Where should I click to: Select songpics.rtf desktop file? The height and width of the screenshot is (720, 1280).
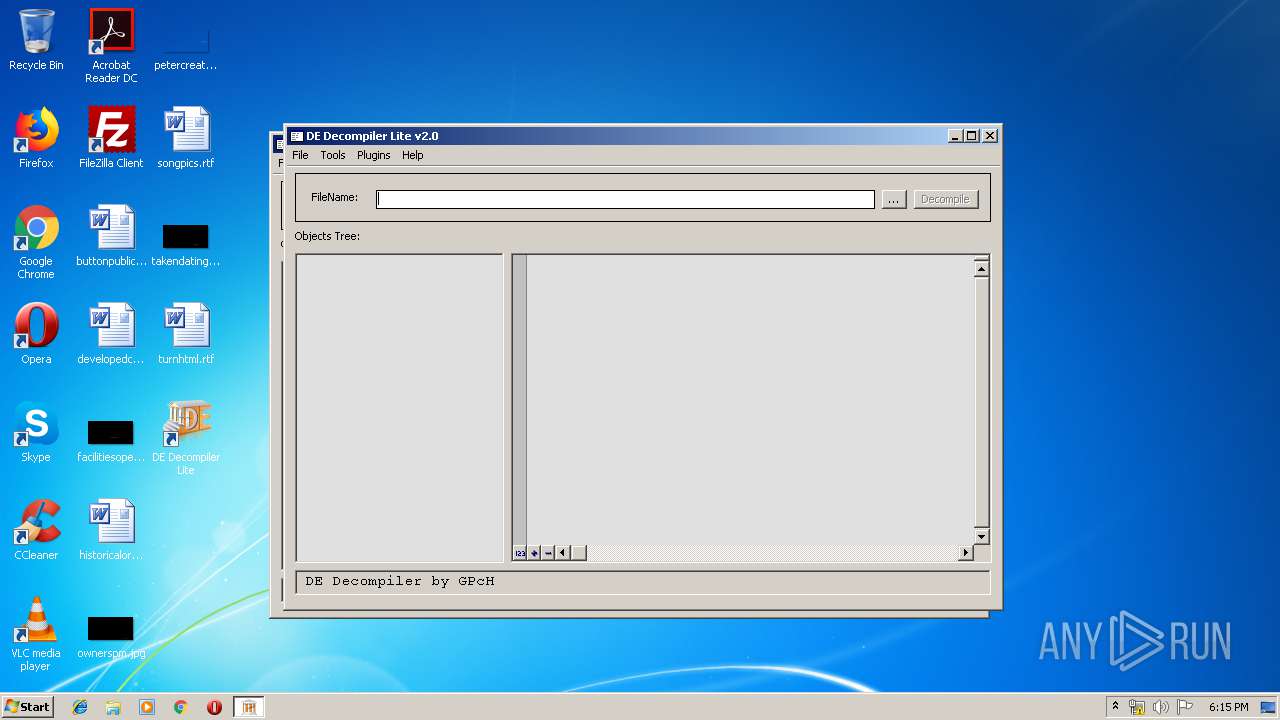186,138
